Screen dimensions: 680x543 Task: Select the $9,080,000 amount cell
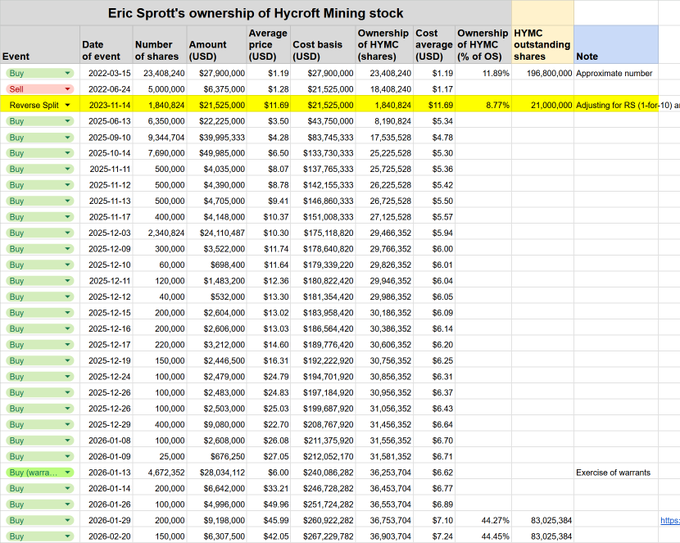(x=217, y=425)
